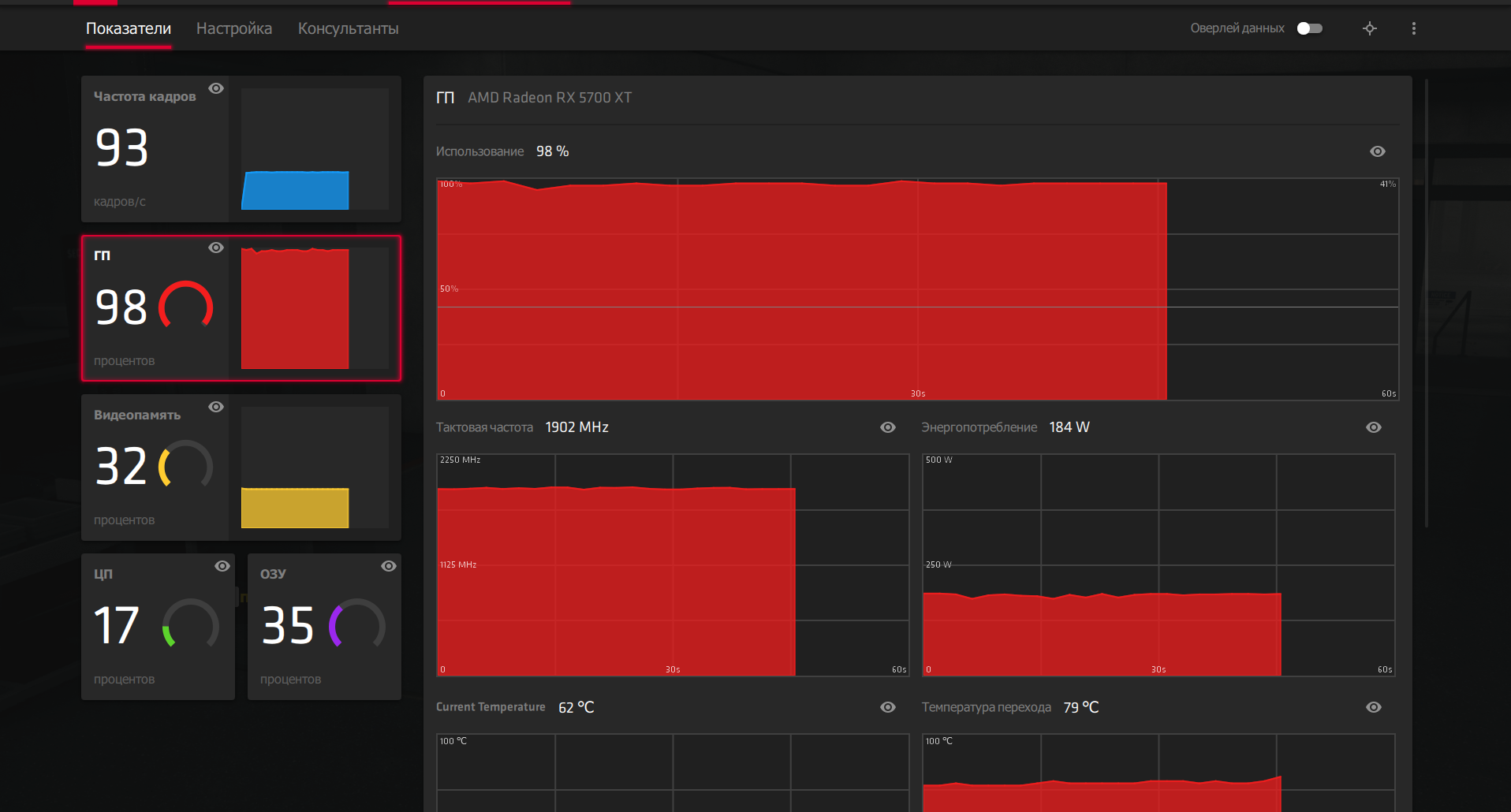This screenshot has height=812, width=1511.
Task: Click the Использование label
Action: pyautogui.click(x=479, y=151)
